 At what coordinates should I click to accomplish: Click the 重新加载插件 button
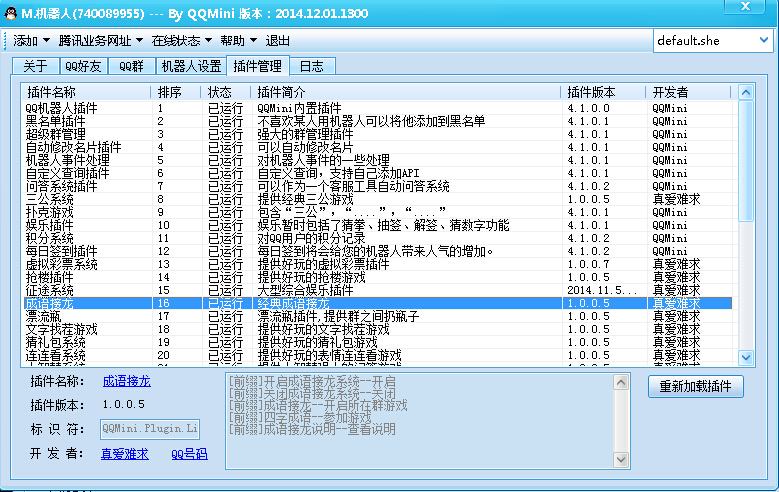coord(696,387)
